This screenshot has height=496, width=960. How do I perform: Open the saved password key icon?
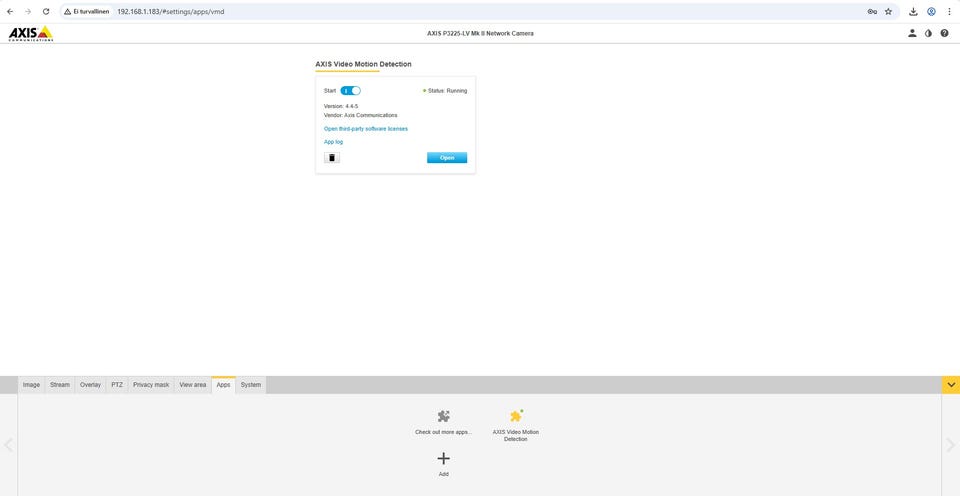pos(872,12)
